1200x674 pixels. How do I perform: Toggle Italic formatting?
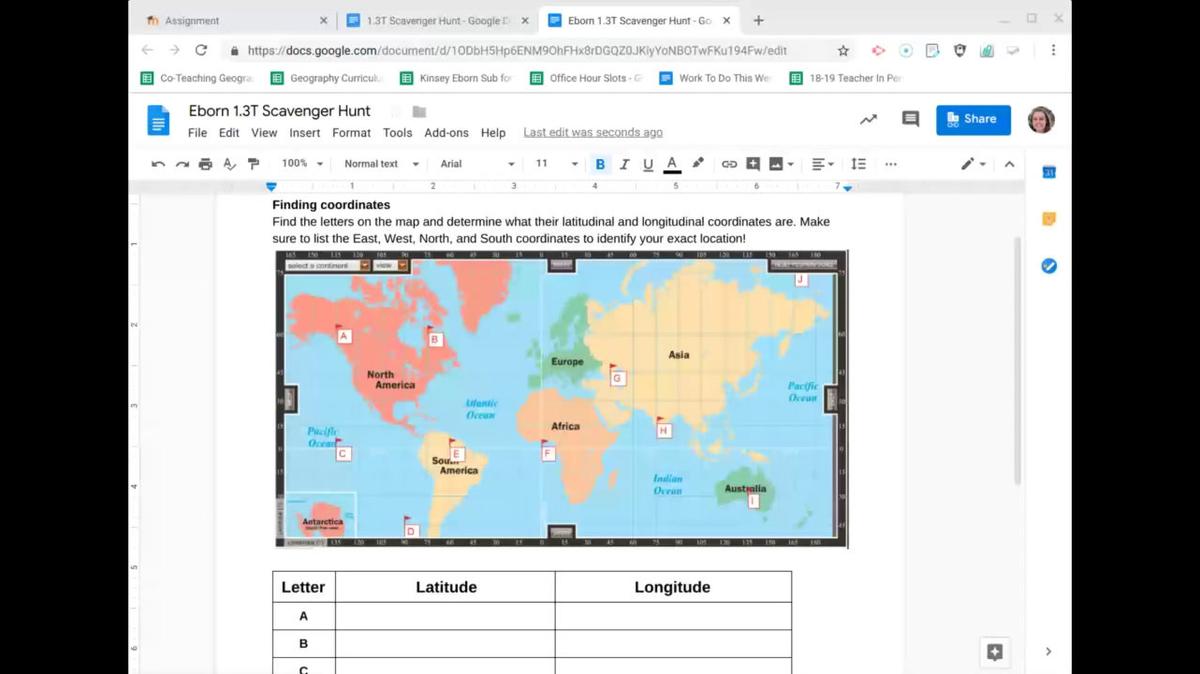(624, 164)
